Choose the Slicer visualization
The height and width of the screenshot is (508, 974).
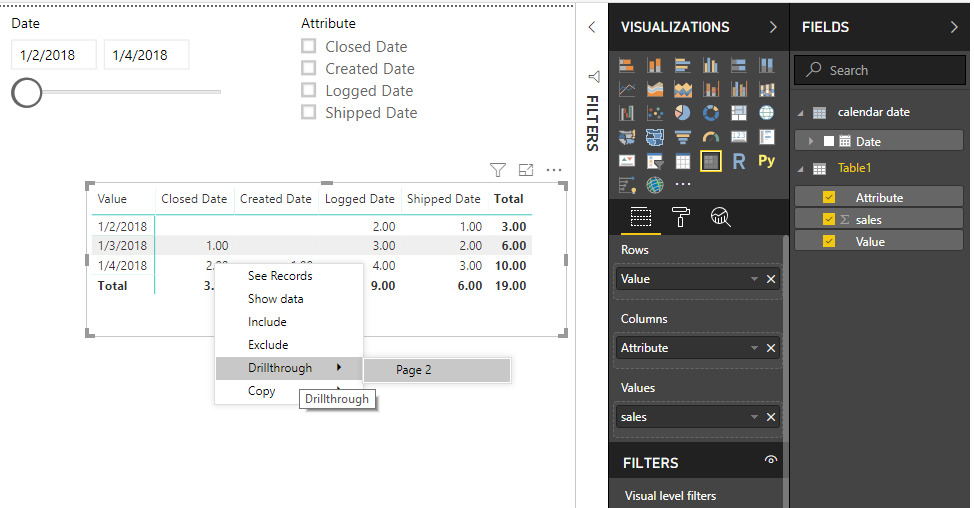654,161
